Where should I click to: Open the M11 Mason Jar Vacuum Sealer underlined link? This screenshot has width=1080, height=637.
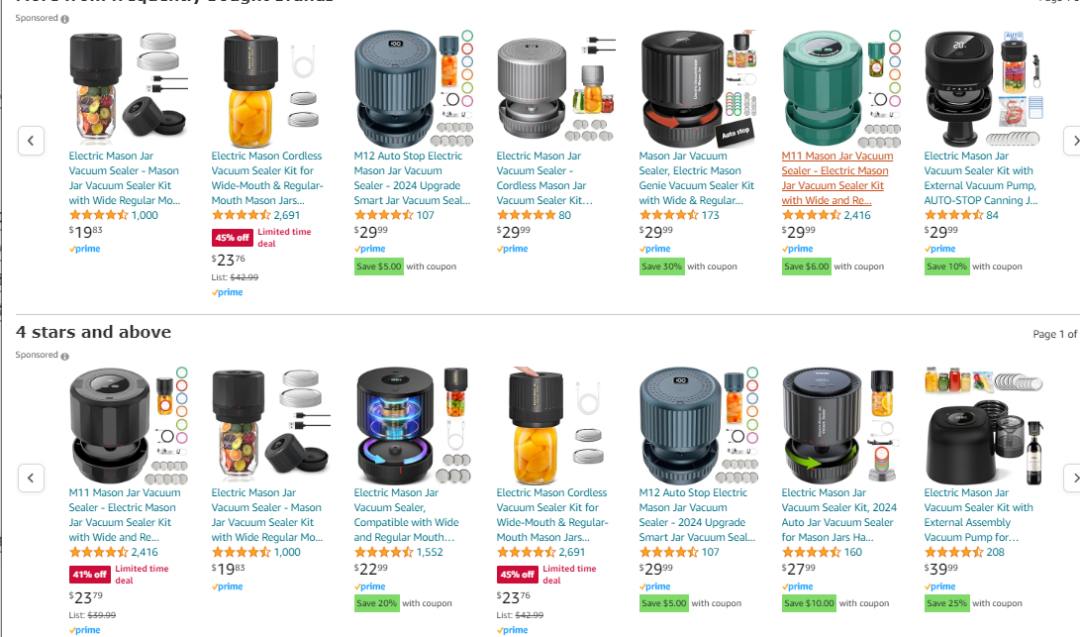tap(837, 178)
